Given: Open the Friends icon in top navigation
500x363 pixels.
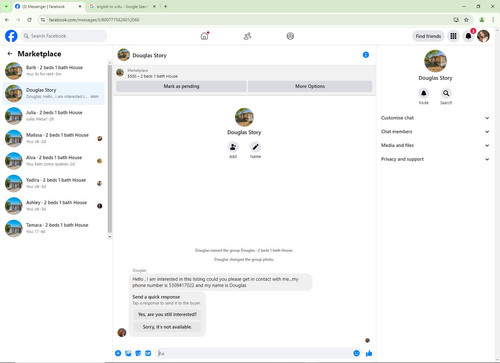Looking at the screenshot, I should pos(247,36).
